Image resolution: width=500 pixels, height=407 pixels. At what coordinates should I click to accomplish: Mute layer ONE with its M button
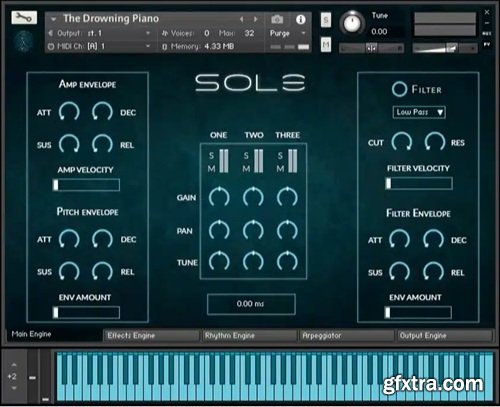click(211, 169)
